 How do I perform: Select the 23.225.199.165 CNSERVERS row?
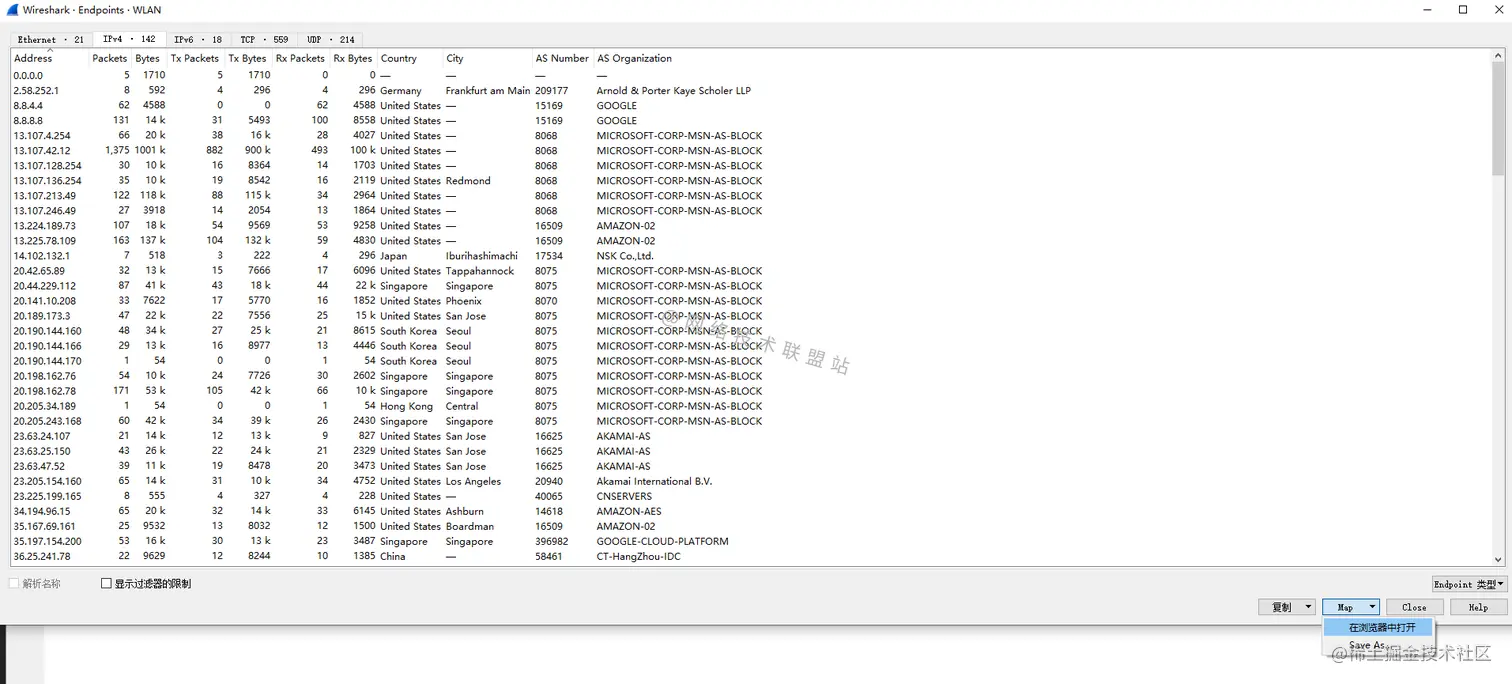click(x=750, y=496)
